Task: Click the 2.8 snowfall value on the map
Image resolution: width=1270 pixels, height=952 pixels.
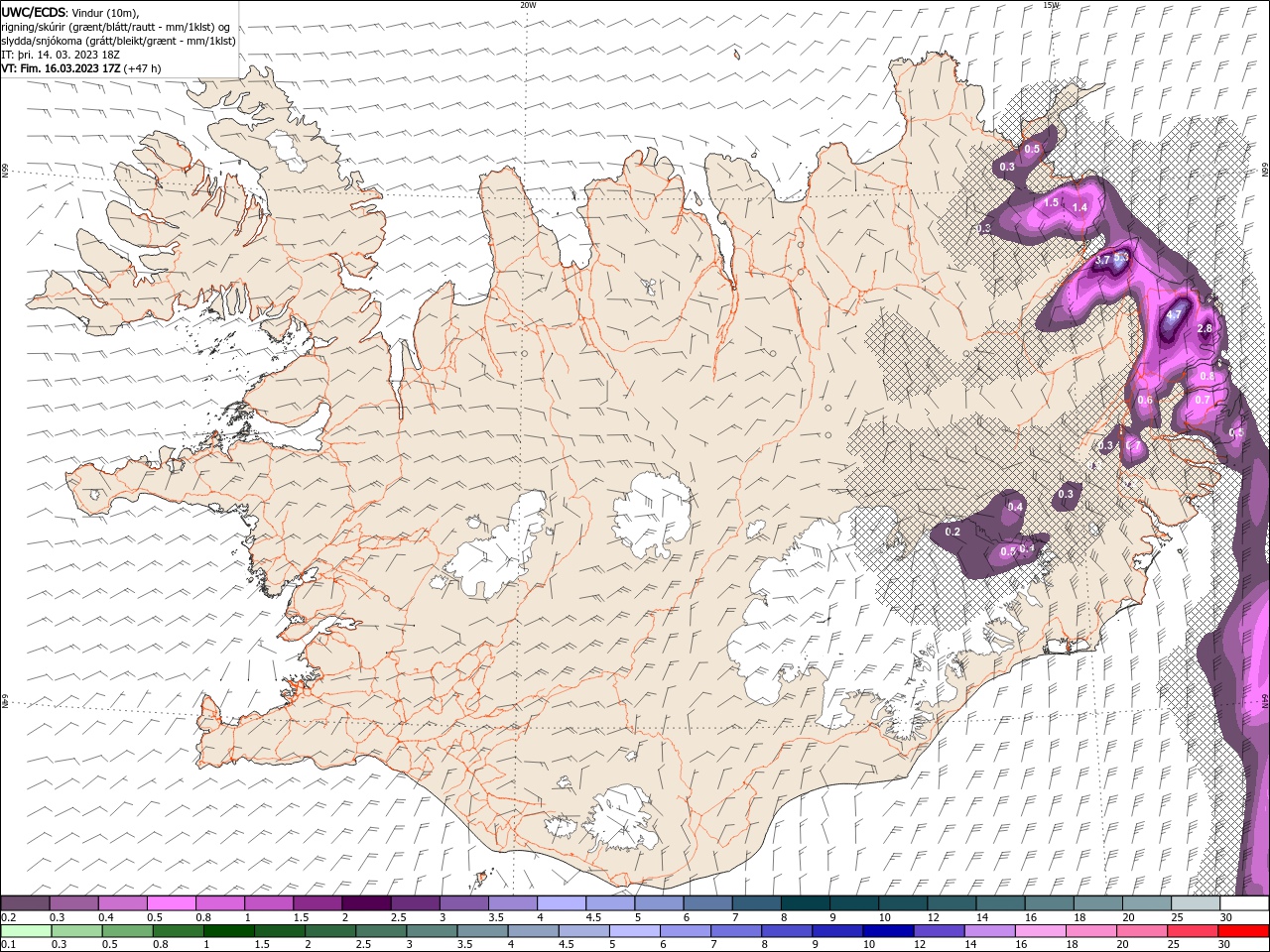Action: pos(1206,328)
